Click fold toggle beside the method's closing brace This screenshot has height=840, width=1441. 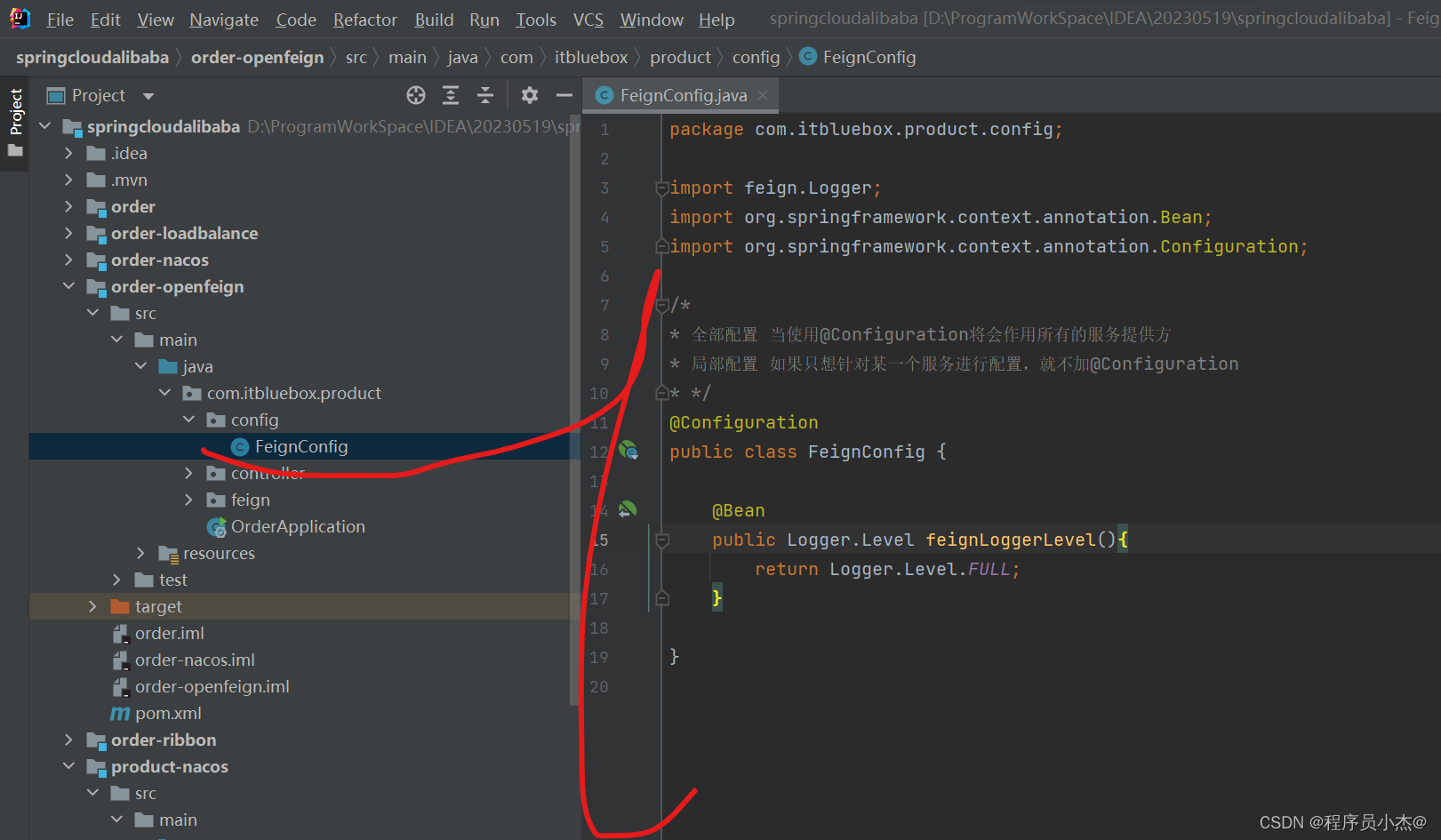tap(661, 598)
